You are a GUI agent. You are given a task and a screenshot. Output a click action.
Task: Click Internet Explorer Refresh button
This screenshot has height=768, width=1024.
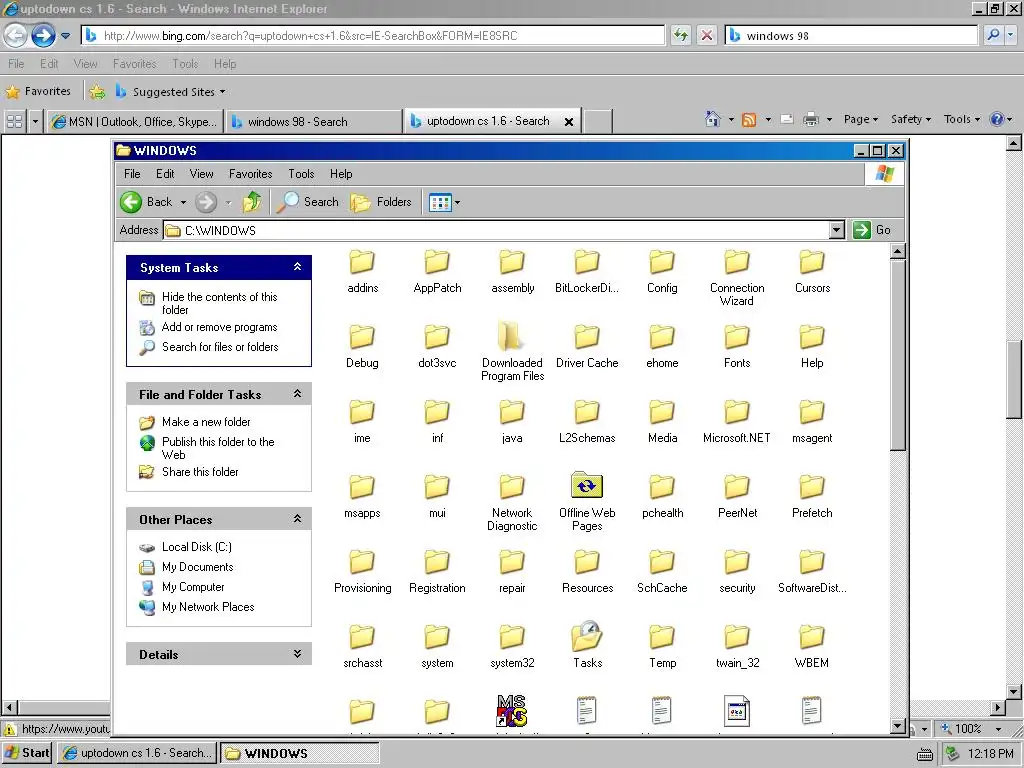click(x=680, y=35)
